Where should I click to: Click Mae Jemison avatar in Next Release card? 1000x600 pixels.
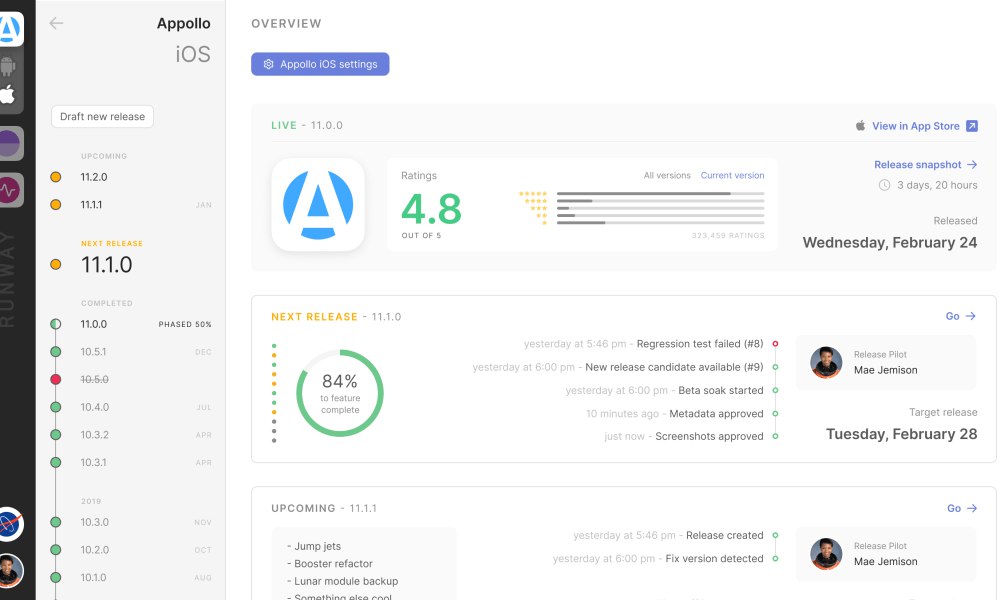[826, 362]
